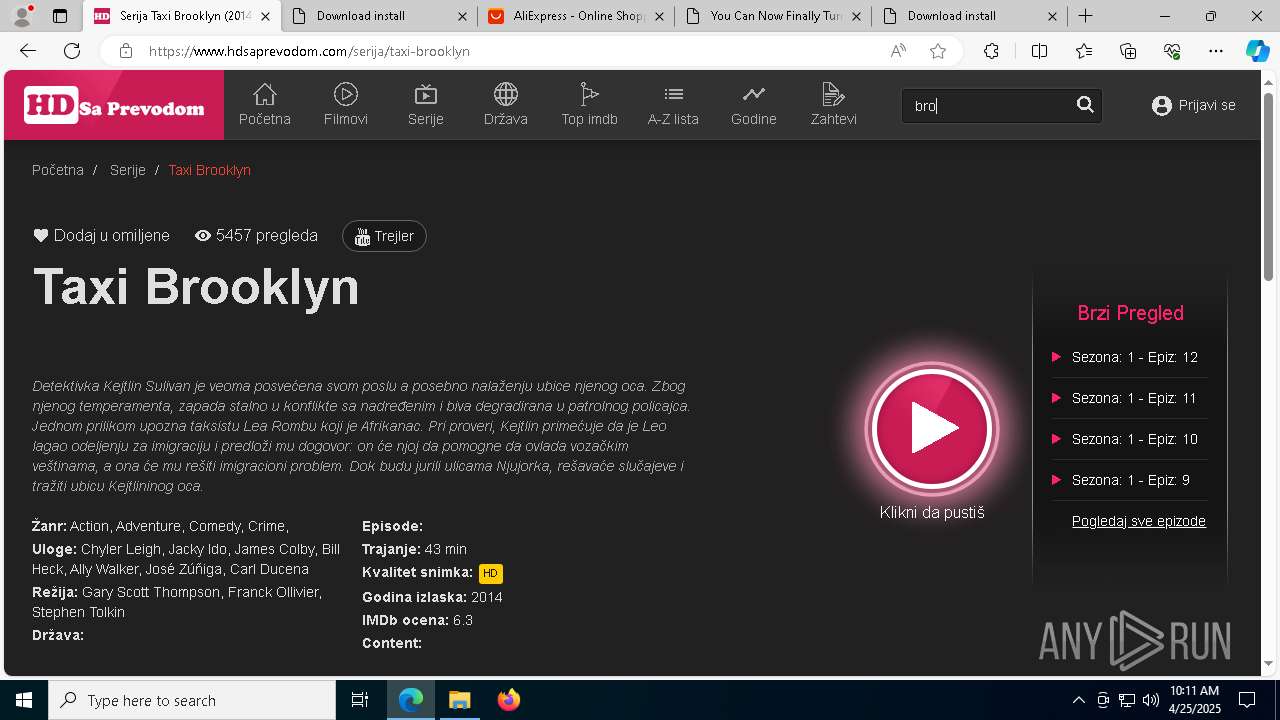Open the notification center
The height and width of the screenshot is (720, 1280).
1247,700
